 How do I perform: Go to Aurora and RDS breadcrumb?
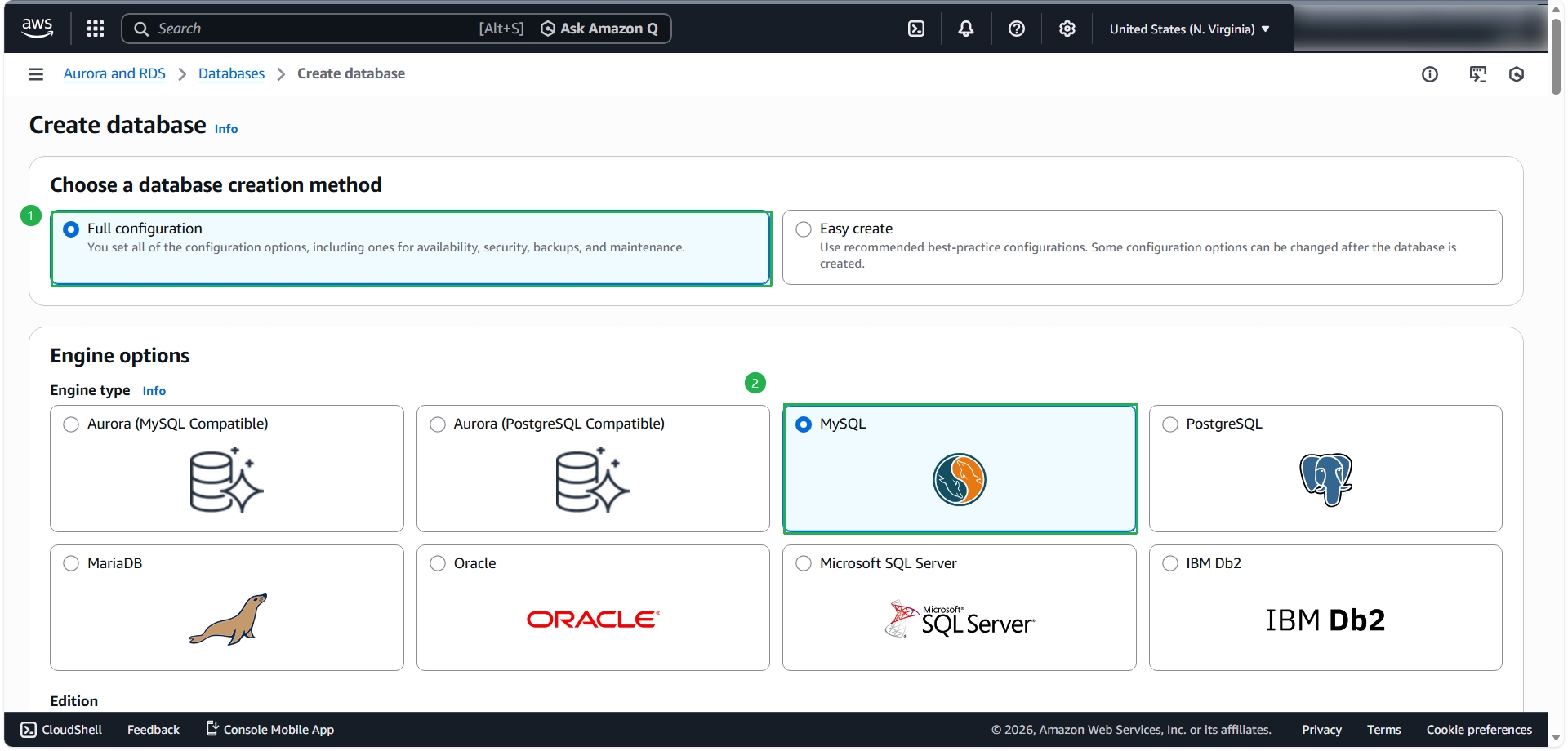(x=114, y=73)
